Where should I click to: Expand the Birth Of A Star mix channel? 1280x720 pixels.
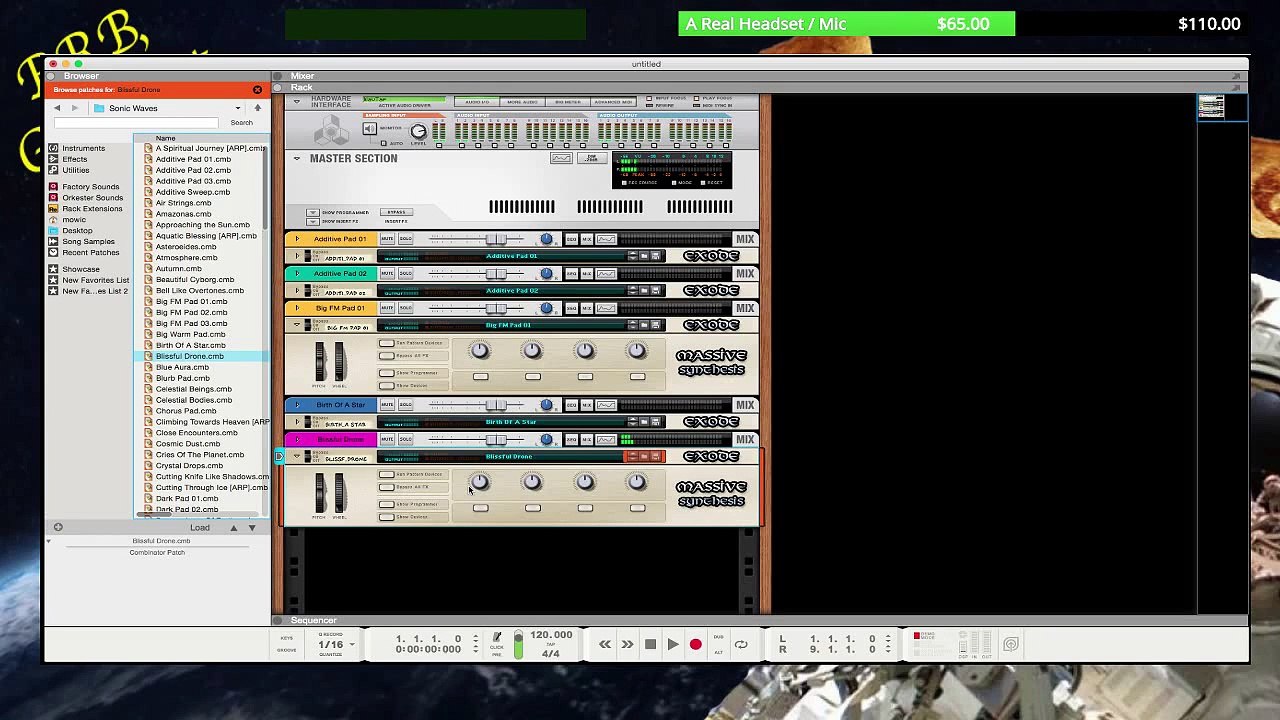(296, 405)
